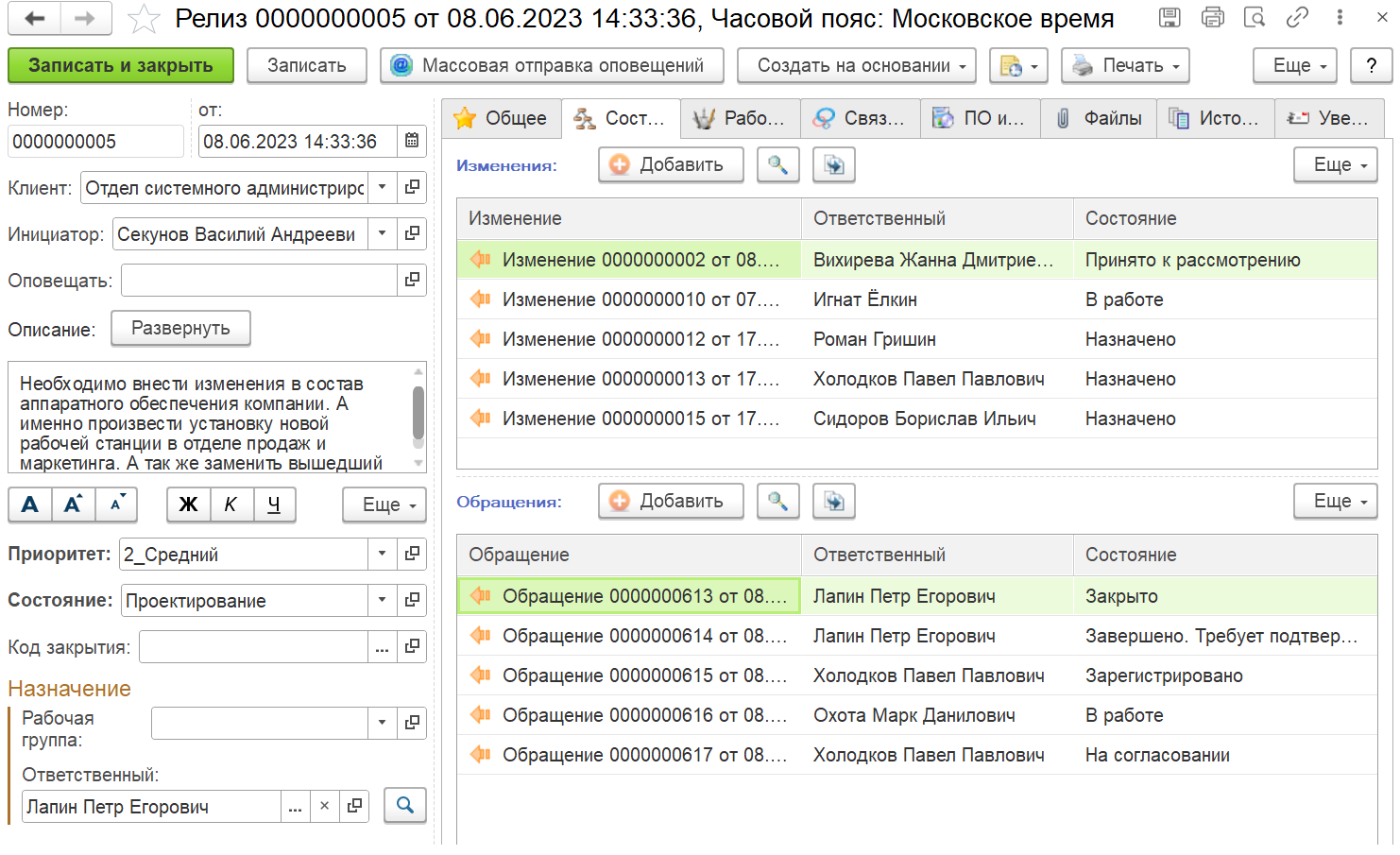This screenshot has height=855, width=1400.
Task: Search in the Изменения list
Action: [x=777, y=165]
